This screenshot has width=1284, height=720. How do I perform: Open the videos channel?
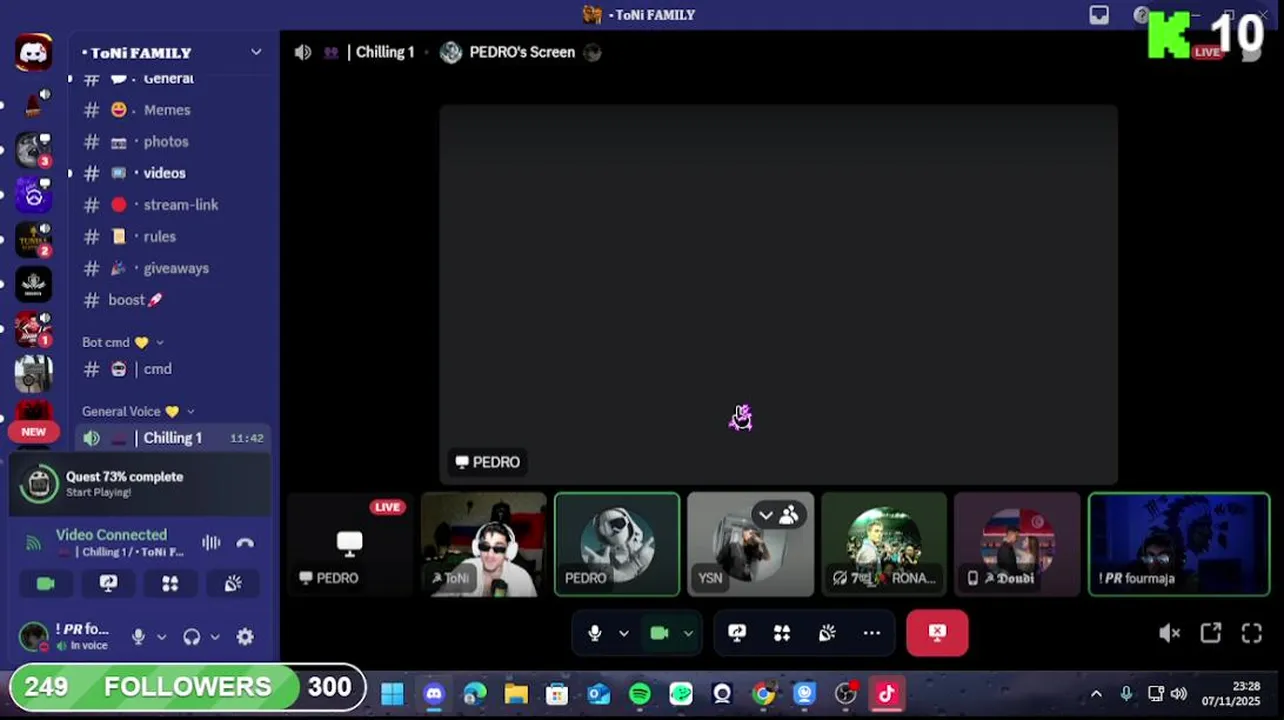click(172, 173)
